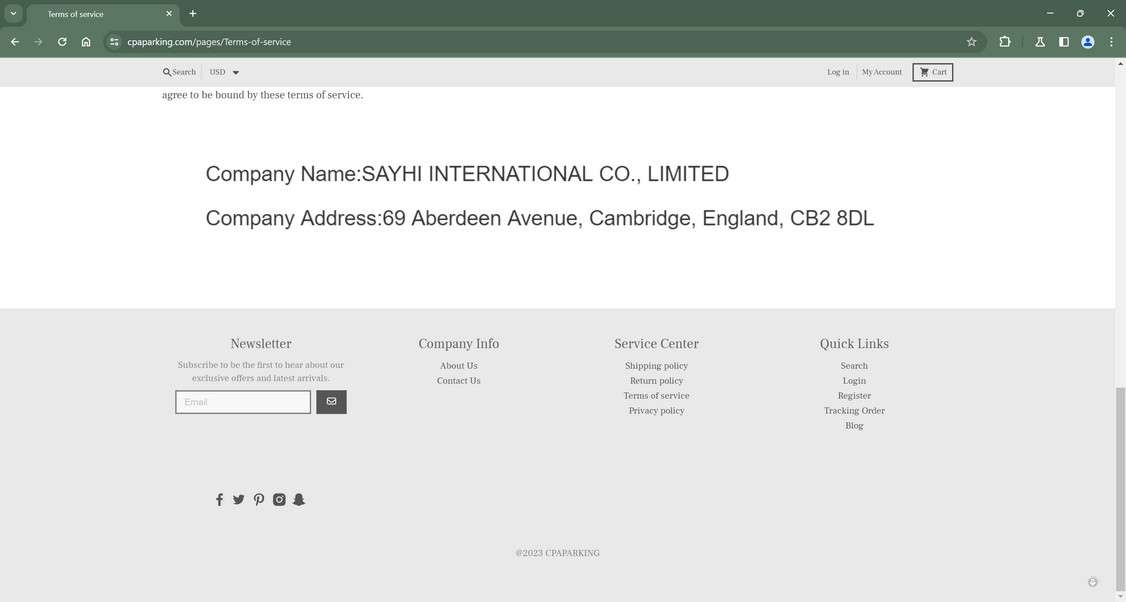This screenshot has width=1126, height=602.
Task: Go back to previous page
Action: tap(14, 42)
